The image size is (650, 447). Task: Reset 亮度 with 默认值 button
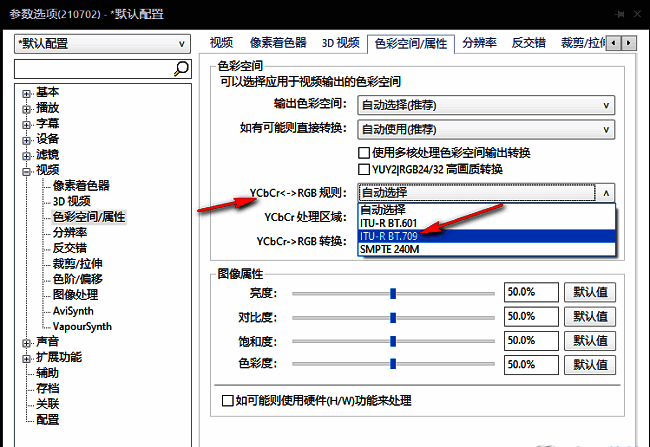590,292
